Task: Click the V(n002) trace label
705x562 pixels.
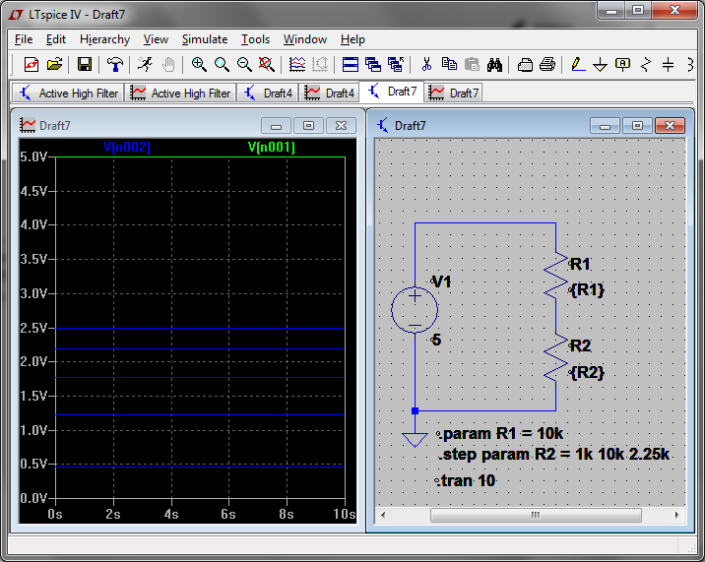Action: click(x=127, y=148)
